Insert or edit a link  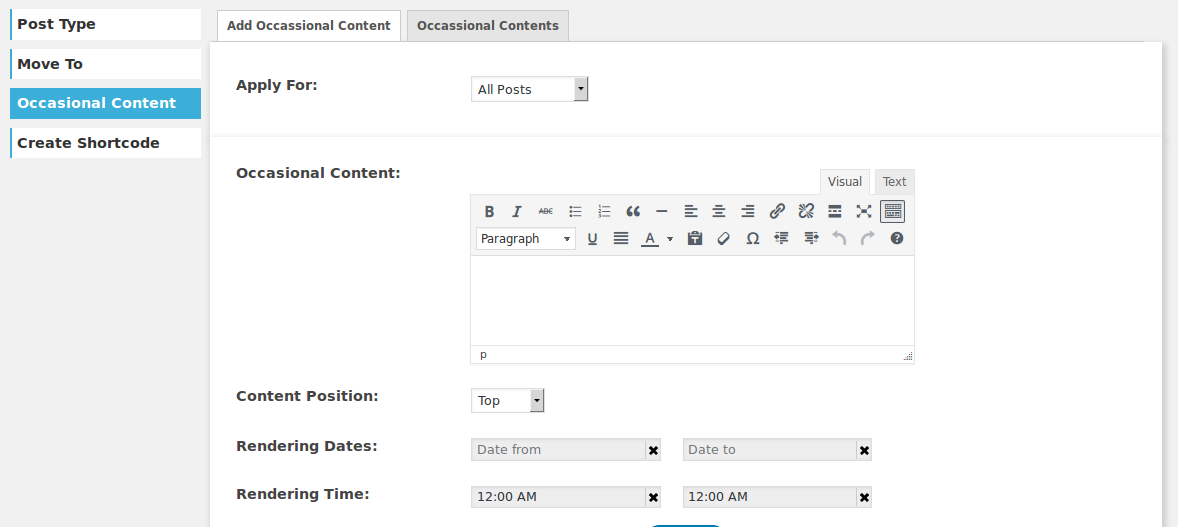tap(778, 211)
